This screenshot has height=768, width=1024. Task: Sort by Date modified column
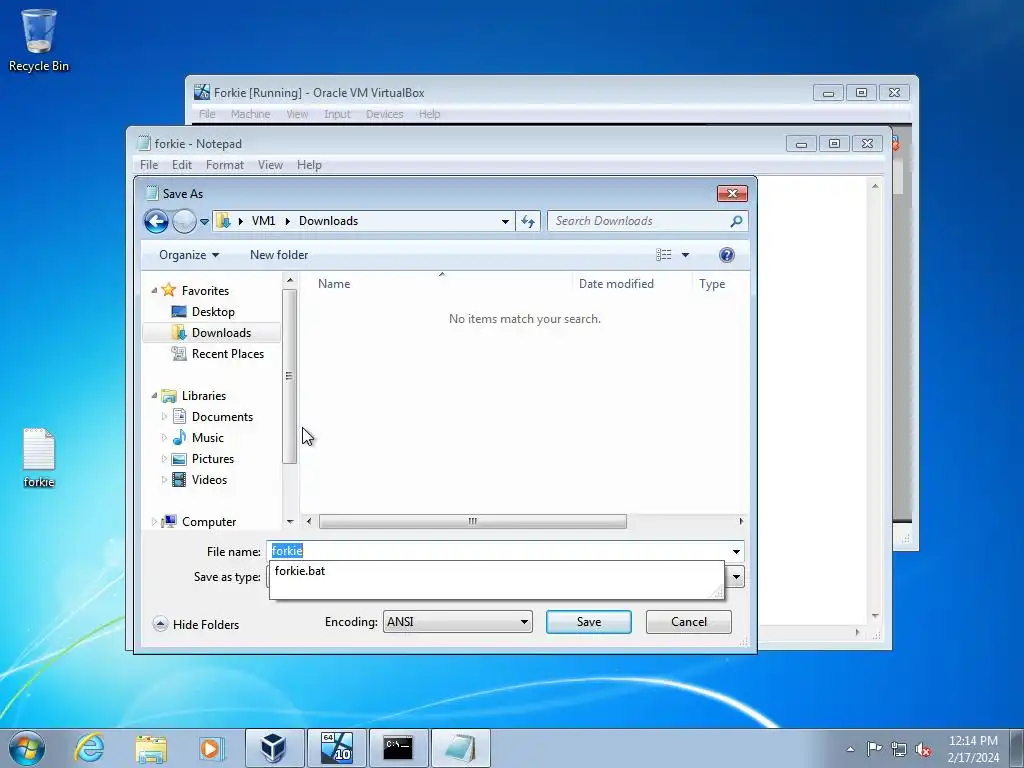616,283
